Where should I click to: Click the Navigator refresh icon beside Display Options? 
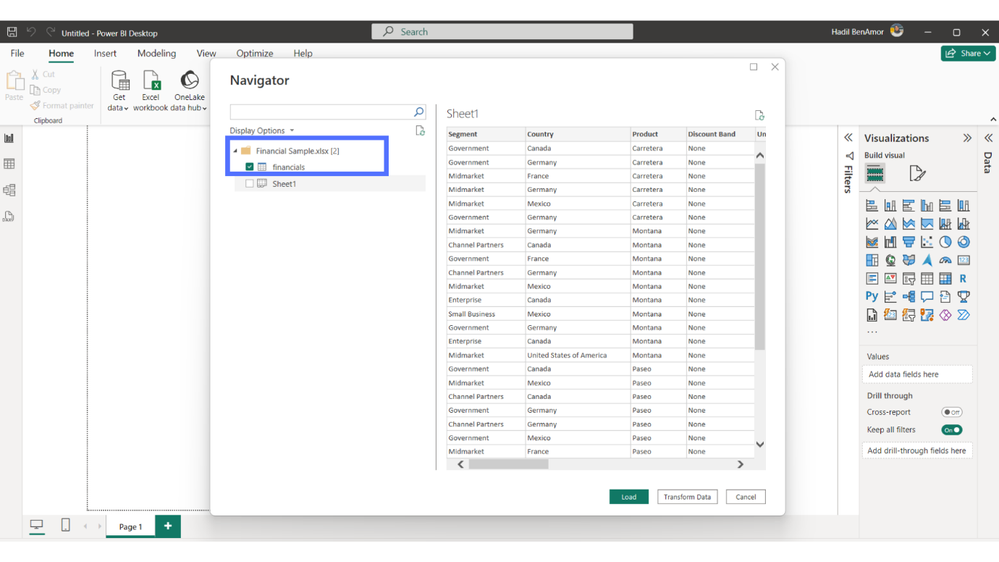pos(420,131)
